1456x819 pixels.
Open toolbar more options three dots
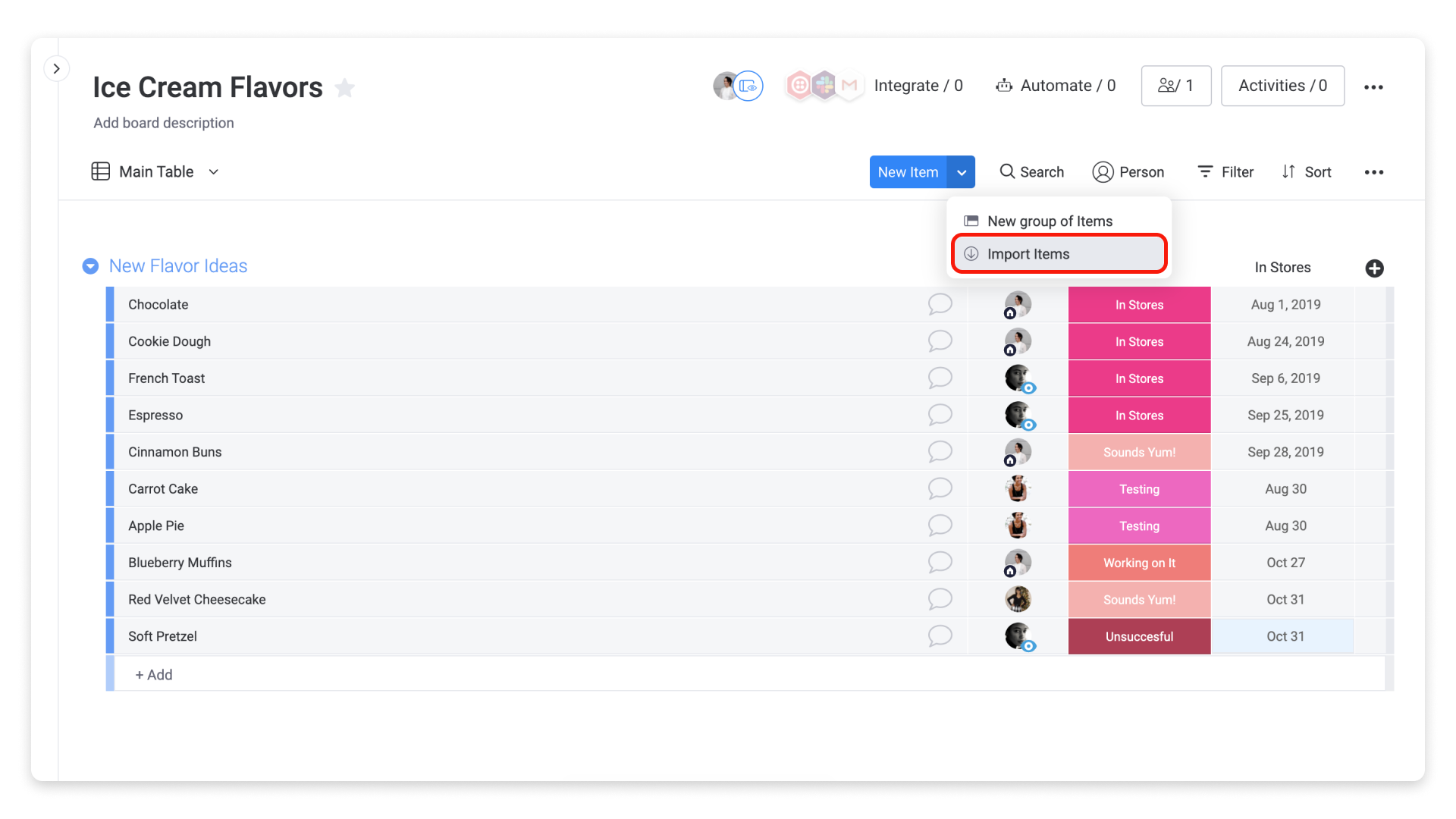(x=1373, y=172)
